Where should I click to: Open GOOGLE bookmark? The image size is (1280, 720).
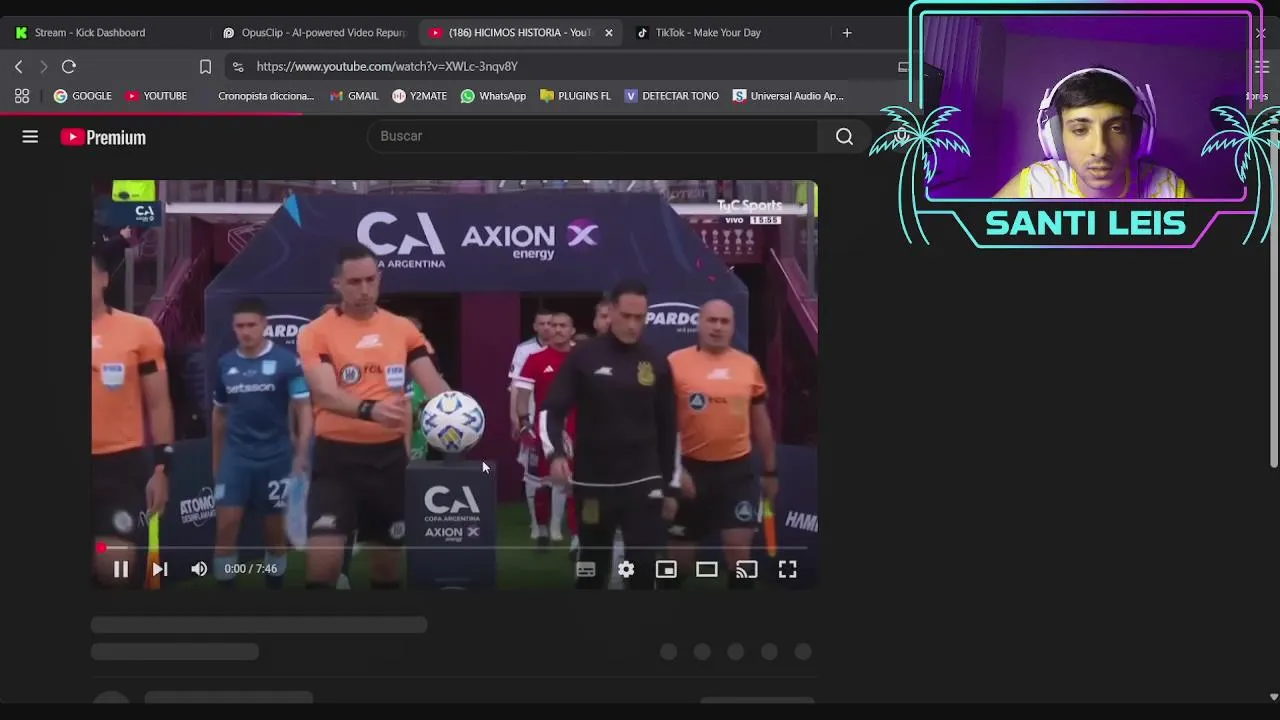[82, 96]
